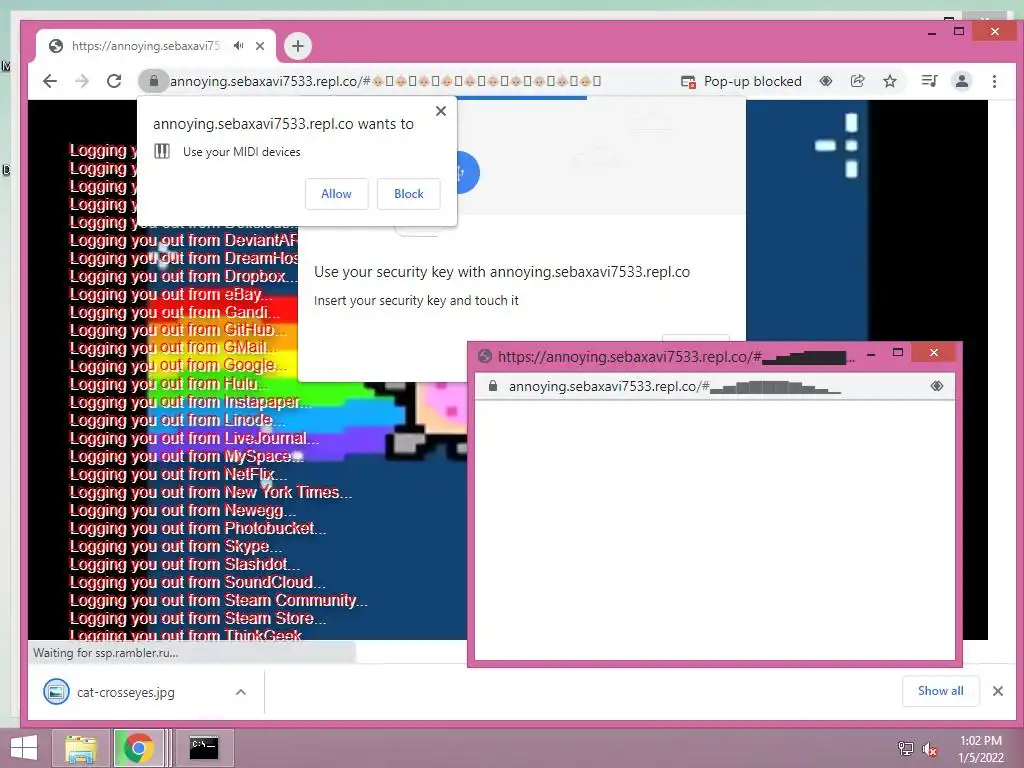Click the sensor/eye icon in main address bar
The image size is (1024, 768).
click(x=826, y=81)
